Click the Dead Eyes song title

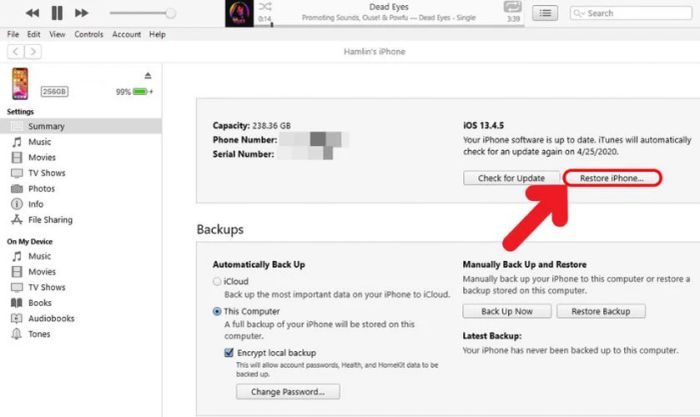389,7
